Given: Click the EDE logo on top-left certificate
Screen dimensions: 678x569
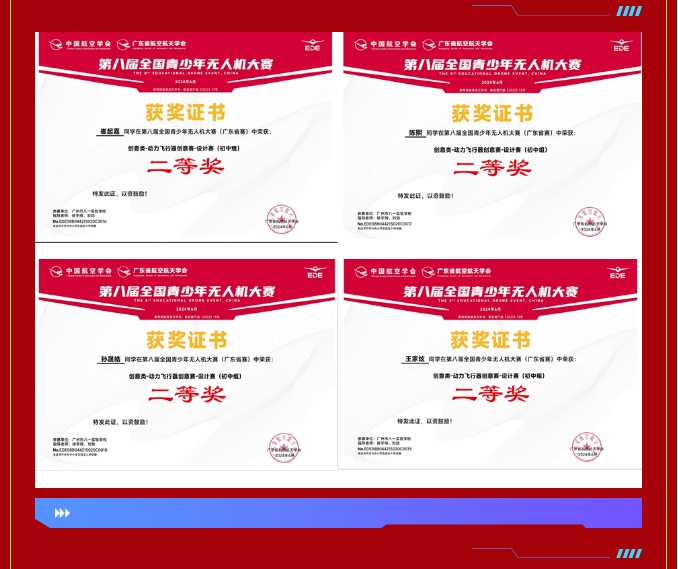Looking at the screenshot, I should pos(316,46).
